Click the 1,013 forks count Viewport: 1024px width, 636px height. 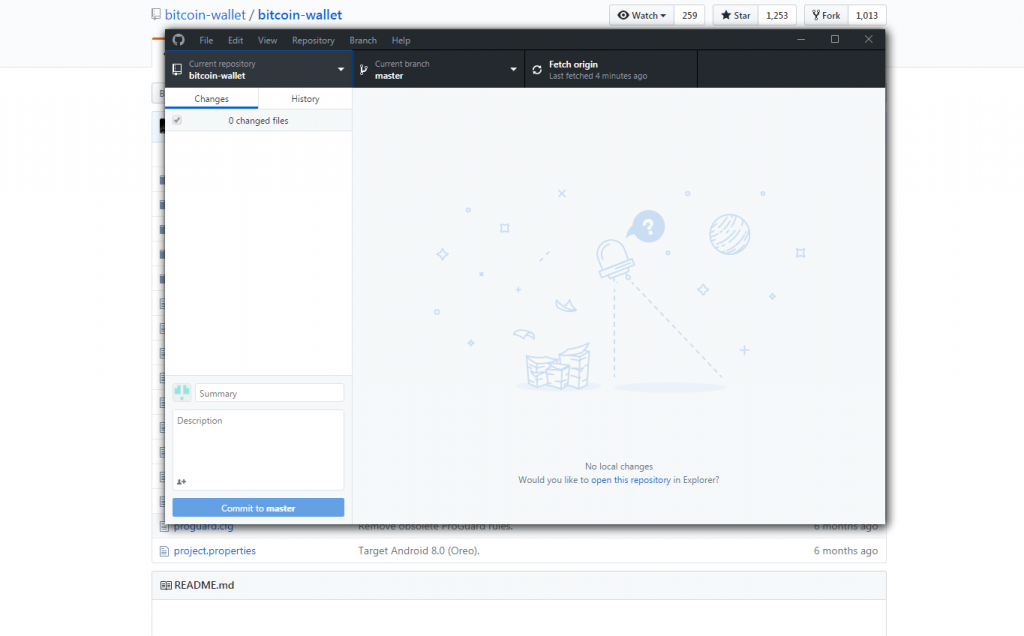pyautogui.click(x=867, y=15)
